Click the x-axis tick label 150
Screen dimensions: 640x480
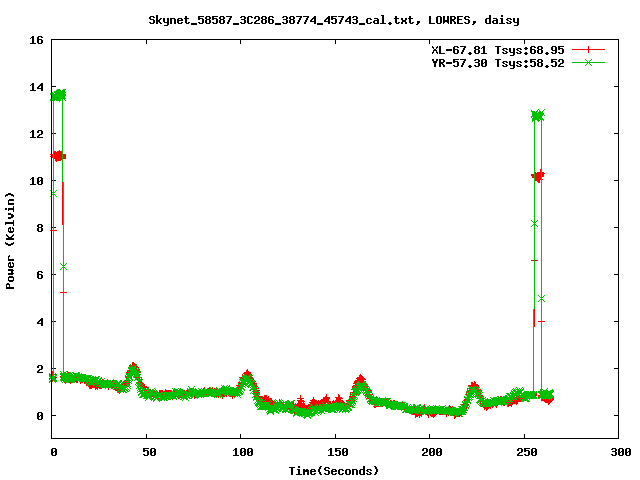pos(338,452)
